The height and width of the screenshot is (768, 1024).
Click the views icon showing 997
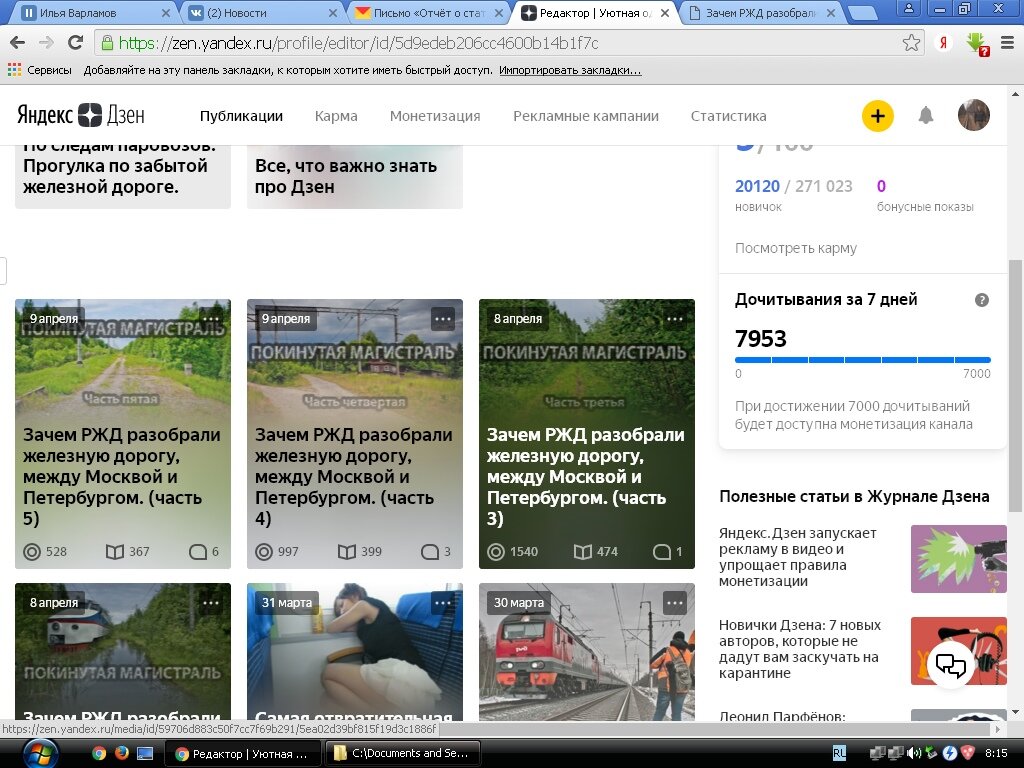click(x=264, y=552)
